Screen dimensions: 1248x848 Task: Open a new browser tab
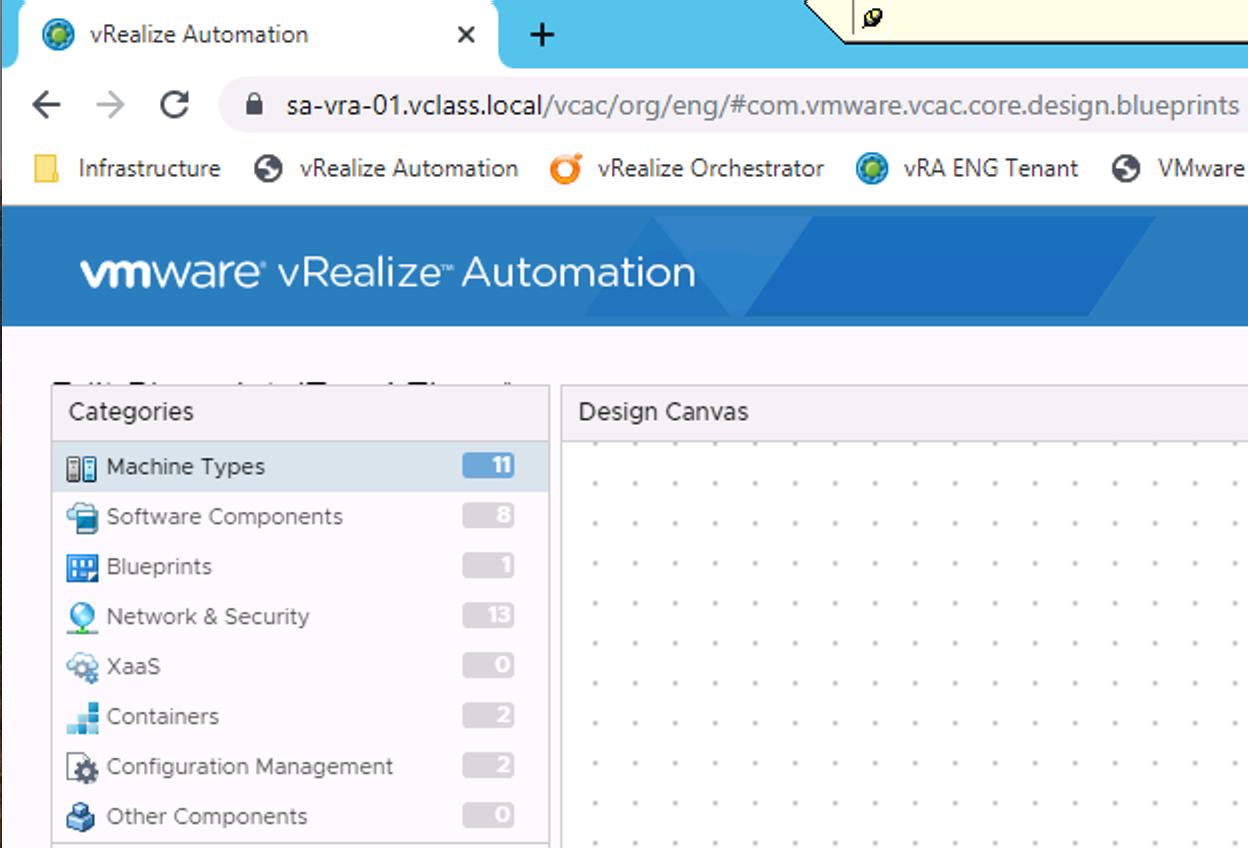(x=541, y=33)
